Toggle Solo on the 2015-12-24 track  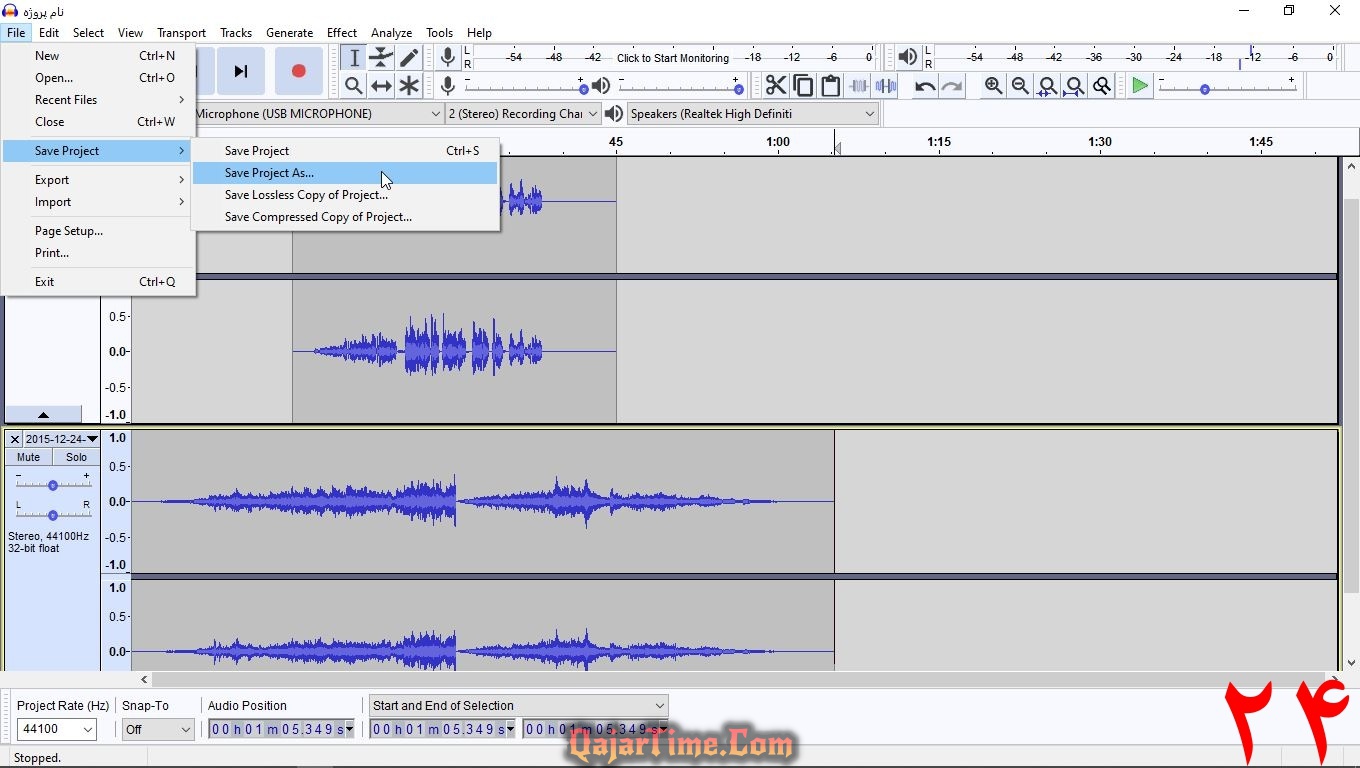tap(76, 457)
